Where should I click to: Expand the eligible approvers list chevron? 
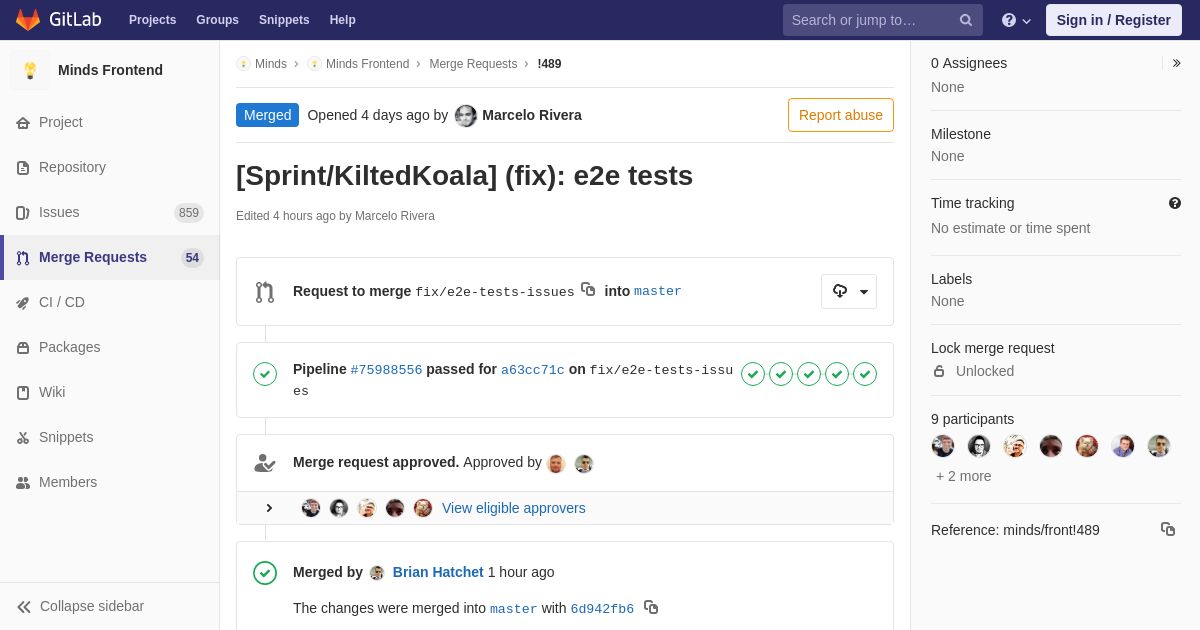pos(269,508)
